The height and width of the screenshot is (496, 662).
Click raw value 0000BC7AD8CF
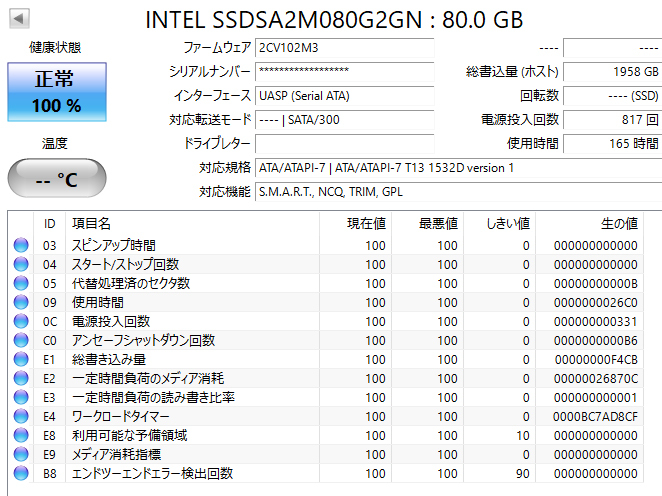pyautogui.click(x=595, y=417)
